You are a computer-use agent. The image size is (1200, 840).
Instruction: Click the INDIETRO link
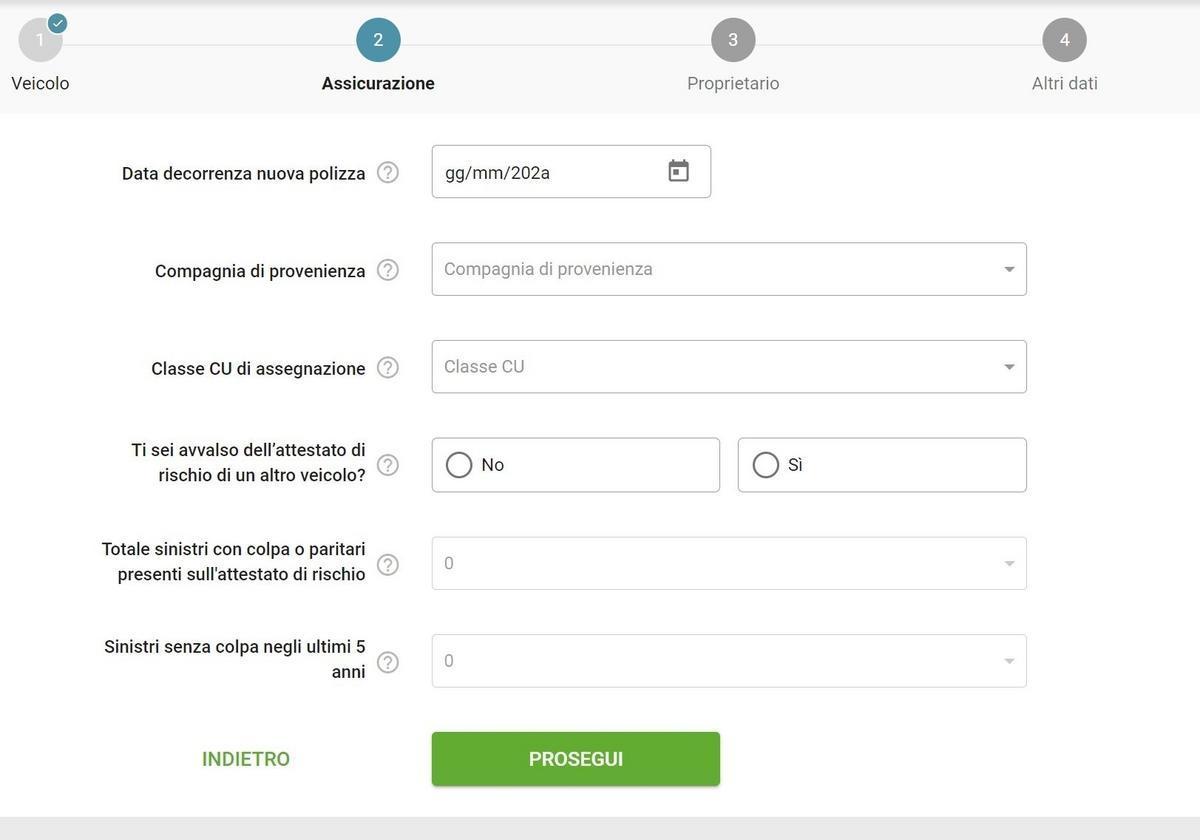pyautogui.click(x=246, y=759)
